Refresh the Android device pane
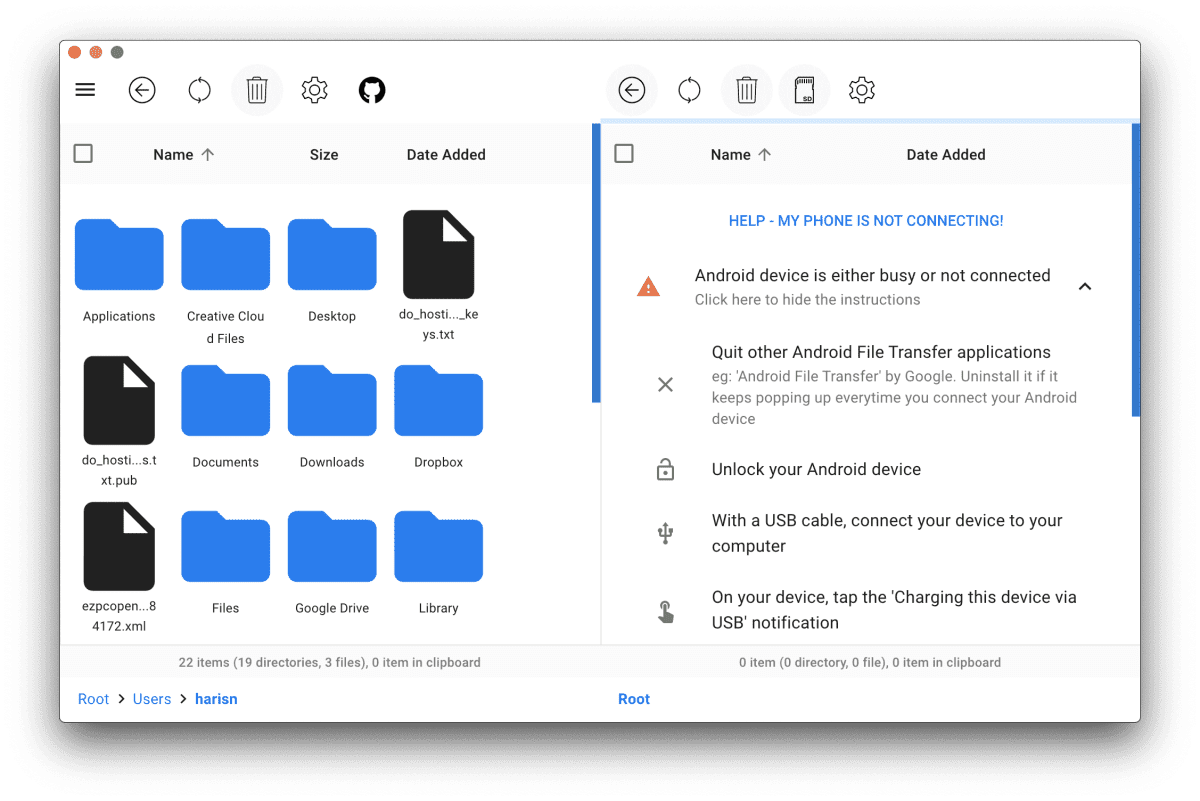This screenshot has width=1200, height=801. pos(688,89)
